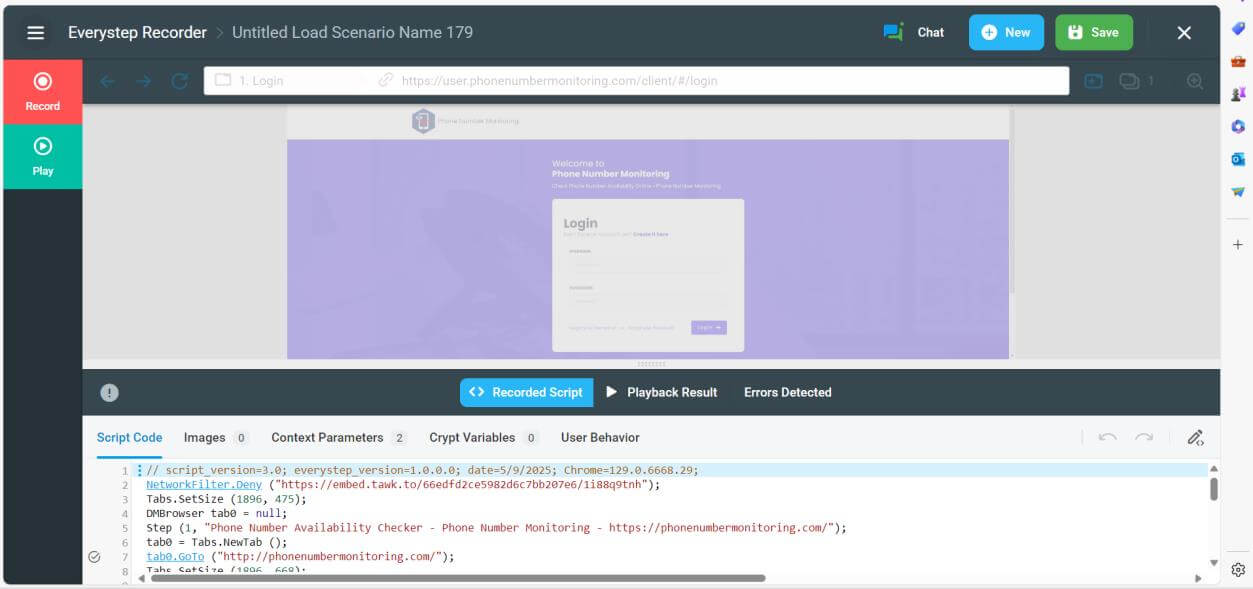Screen dimensions: 1253x589
Task: Click the 'Everystep Recorder' breadcrumb
Action: coord(137,32)
